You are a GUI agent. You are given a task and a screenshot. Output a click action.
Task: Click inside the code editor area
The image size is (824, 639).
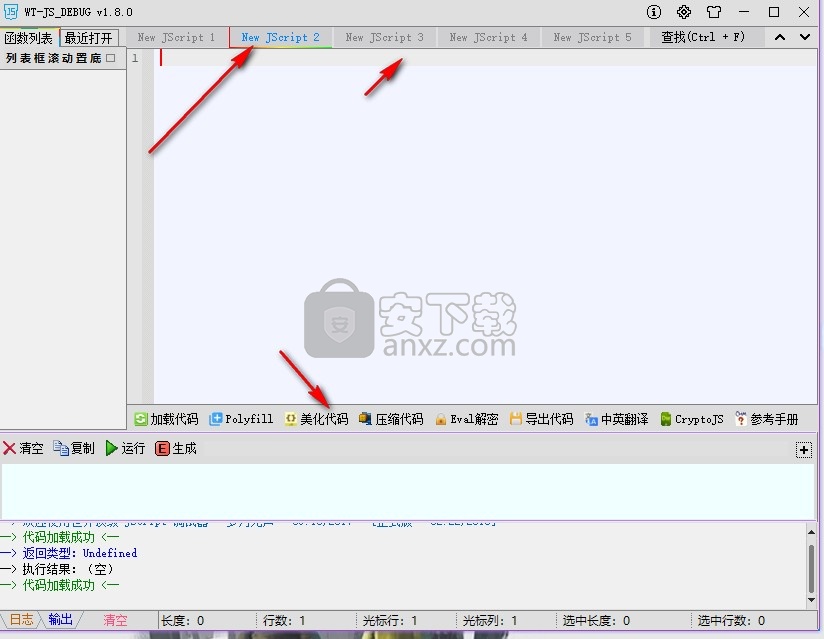485,226
